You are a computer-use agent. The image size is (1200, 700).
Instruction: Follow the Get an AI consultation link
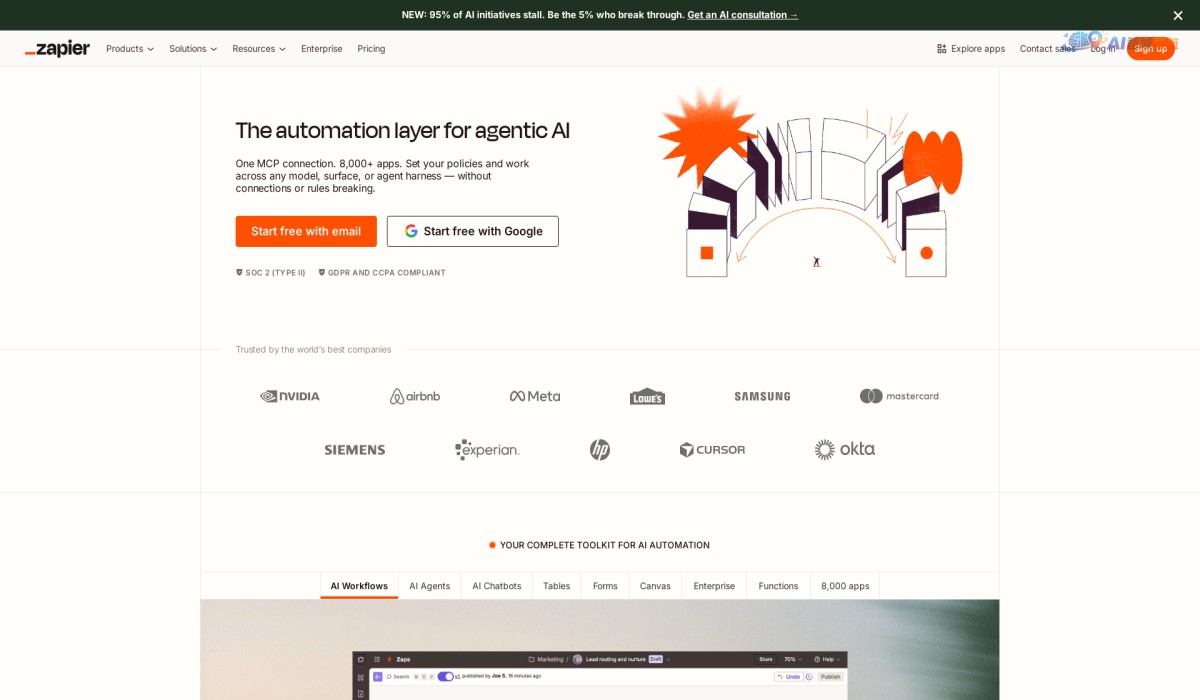point(742,15)
